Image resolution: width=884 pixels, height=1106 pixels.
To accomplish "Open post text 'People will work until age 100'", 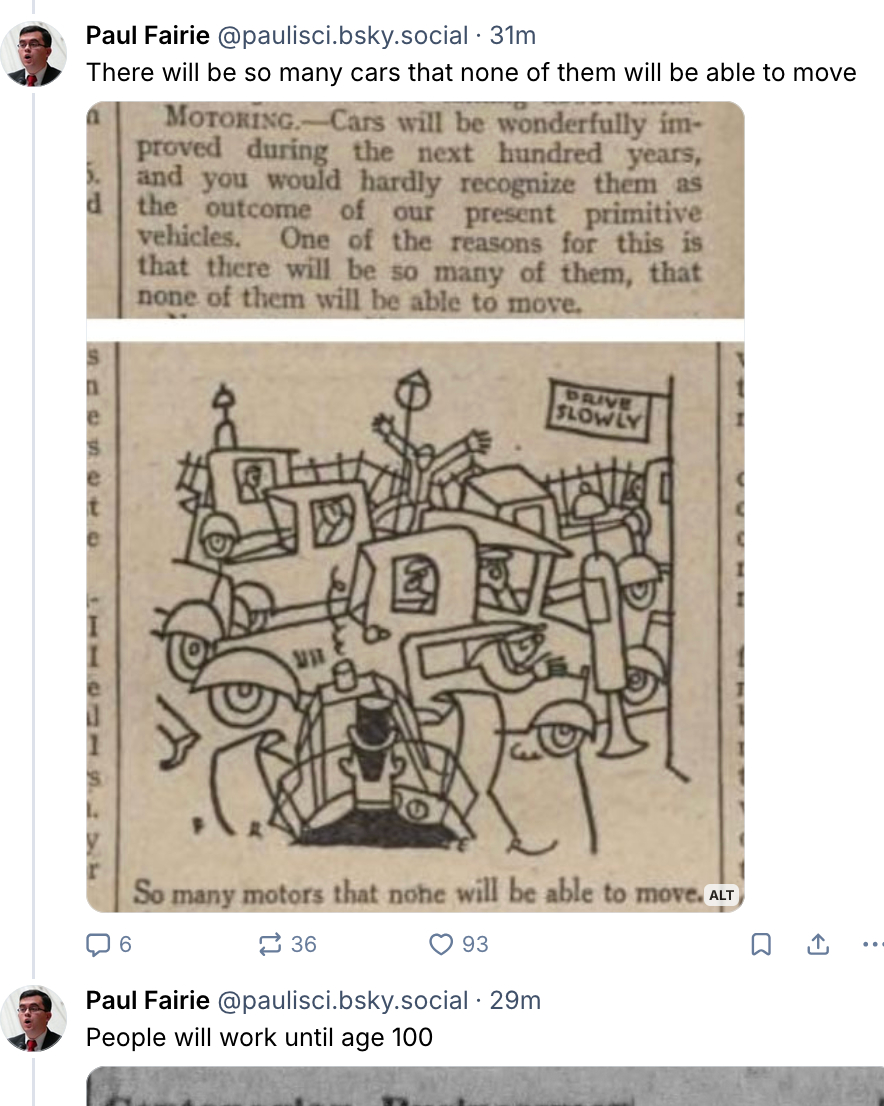I will [x=259, y=1038].
